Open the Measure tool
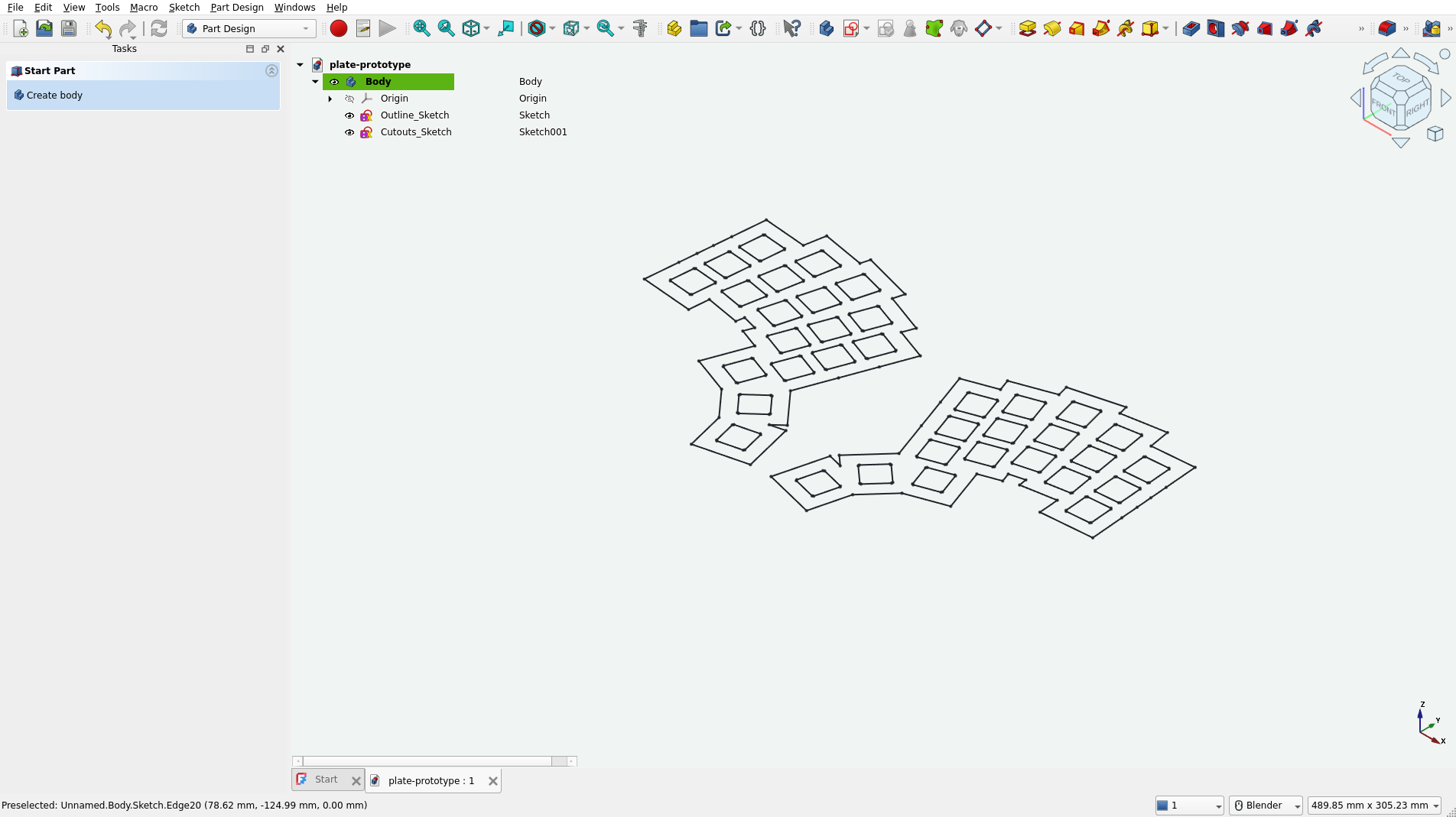Screen dimensions: 1456x817 [640, 28]
